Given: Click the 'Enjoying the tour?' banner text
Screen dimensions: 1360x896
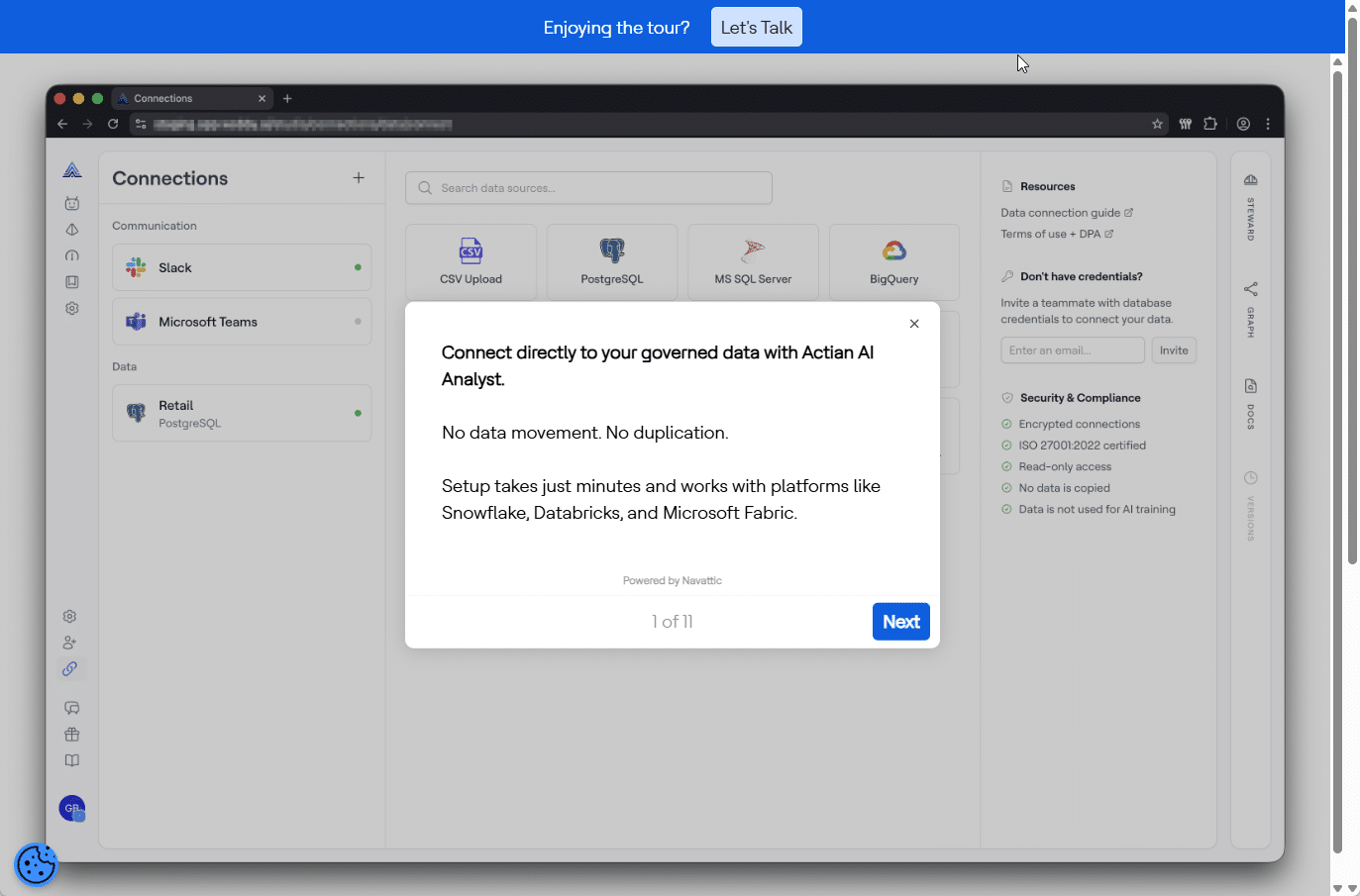Looking at the screenshot, I should [x=616, y=28].
